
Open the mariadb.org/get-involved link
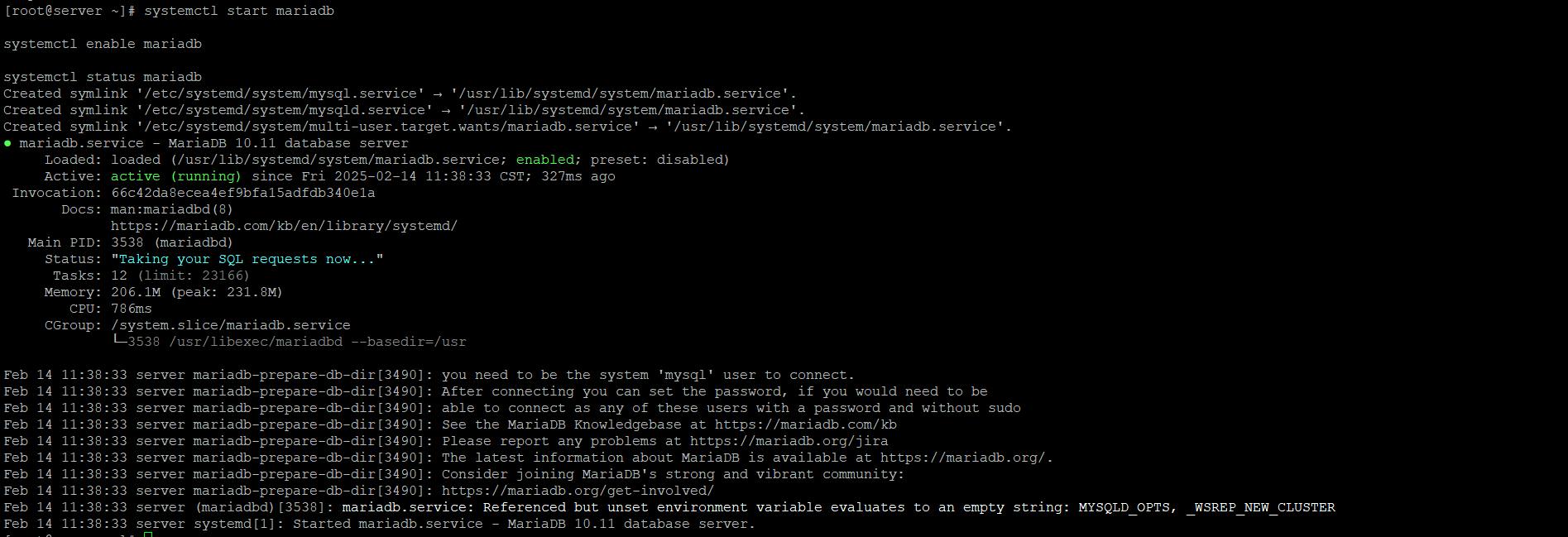[x=578, y=491]
